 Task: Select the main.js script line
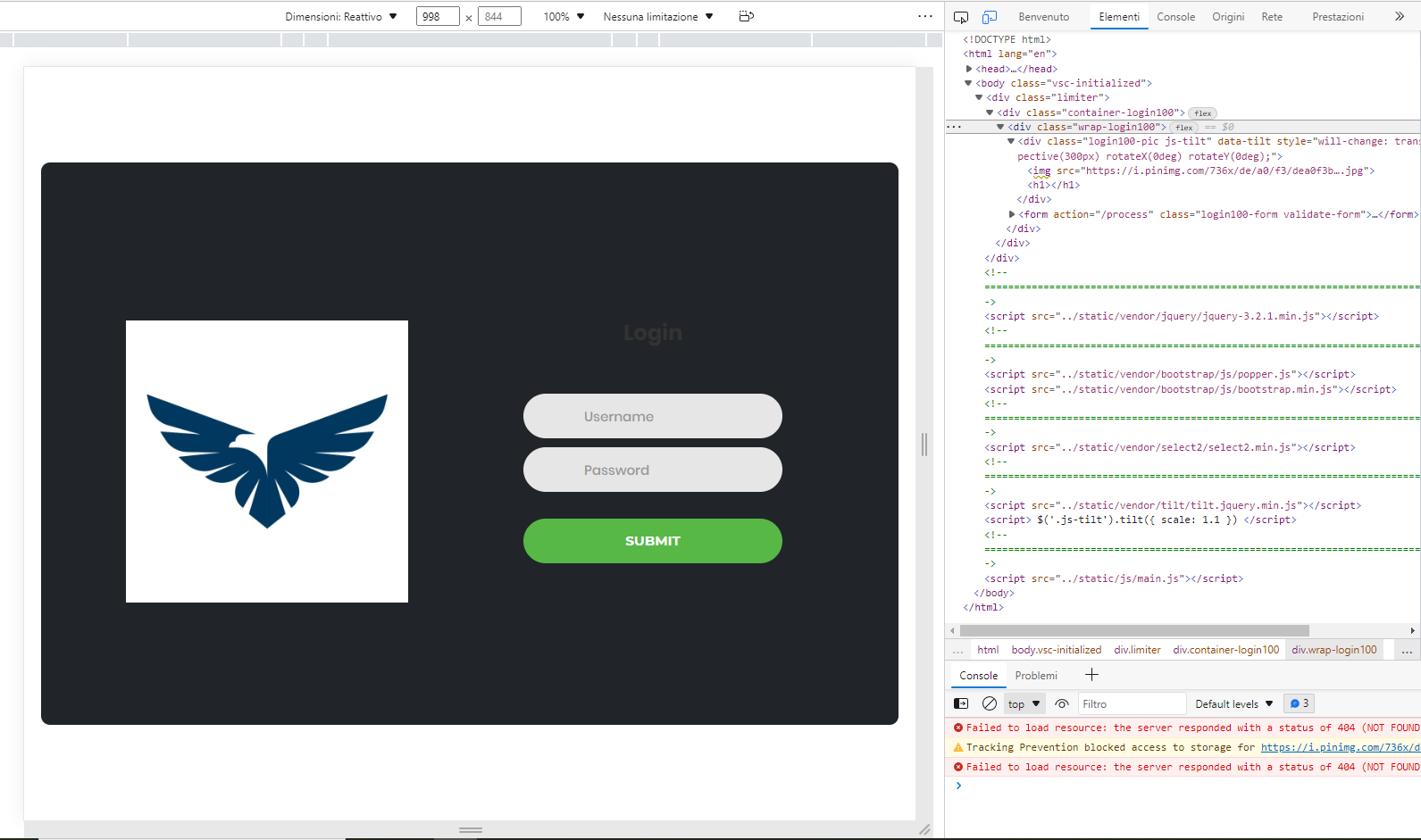click(x=1114, y=578)
